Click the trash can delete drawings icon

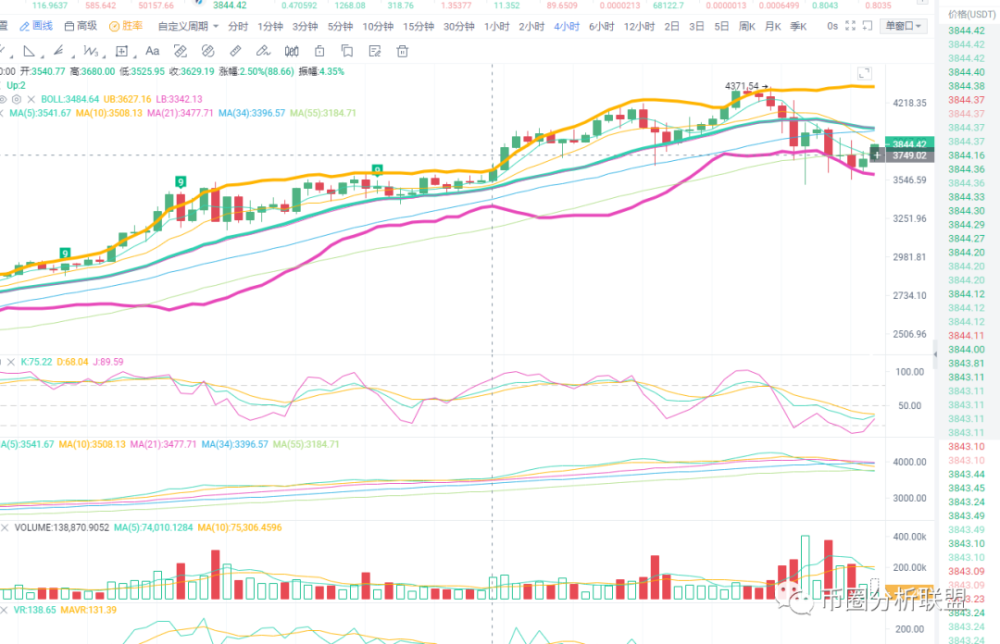(x=402, y=51)
